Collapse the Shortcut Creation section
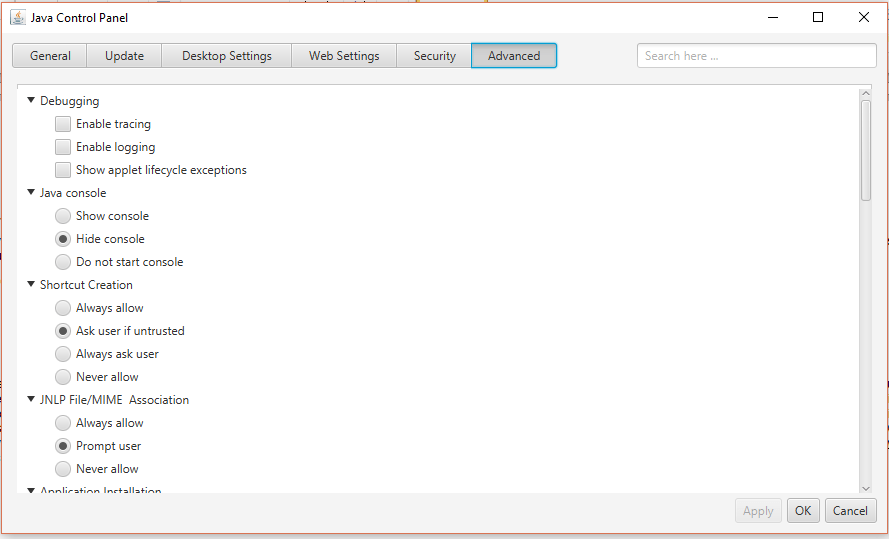The height and width of the screenshot is (539, 889). point(31,284)
